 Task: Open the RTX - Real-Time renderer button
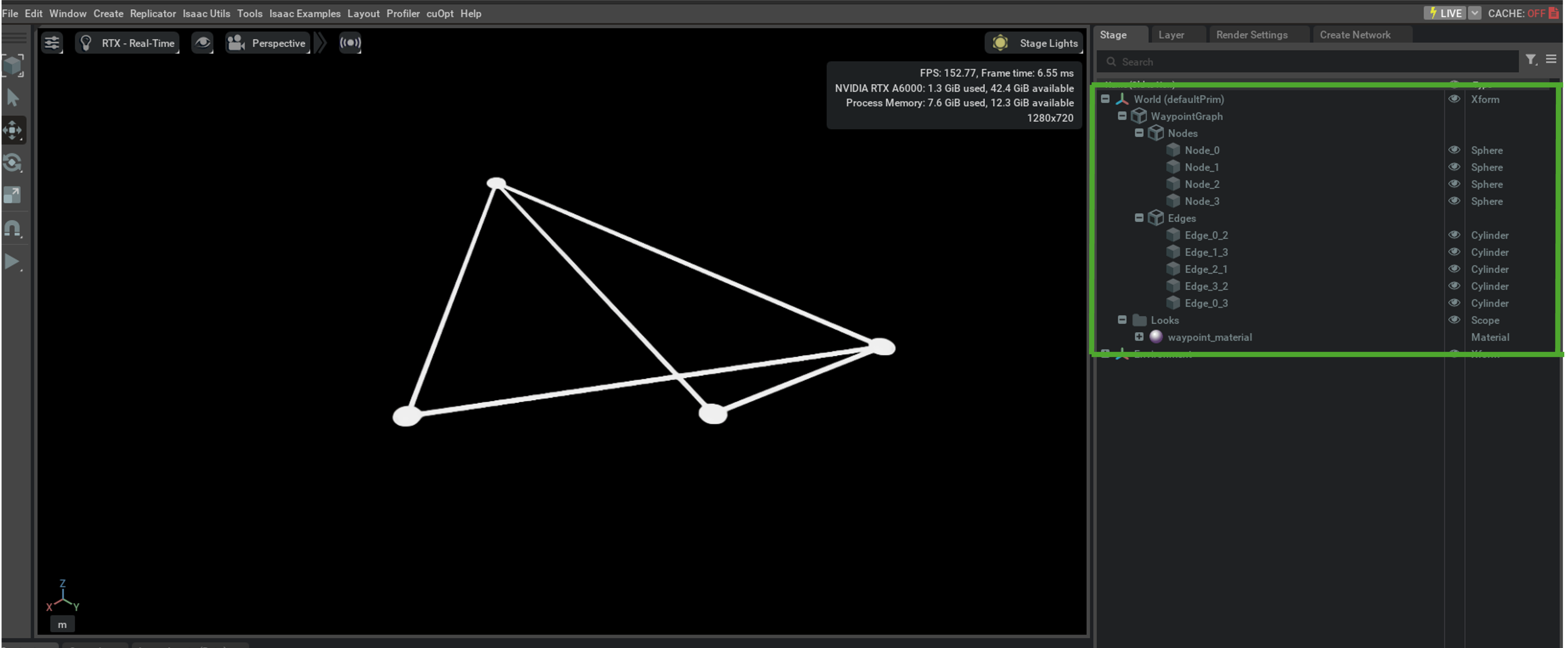[x=128, y=43]
